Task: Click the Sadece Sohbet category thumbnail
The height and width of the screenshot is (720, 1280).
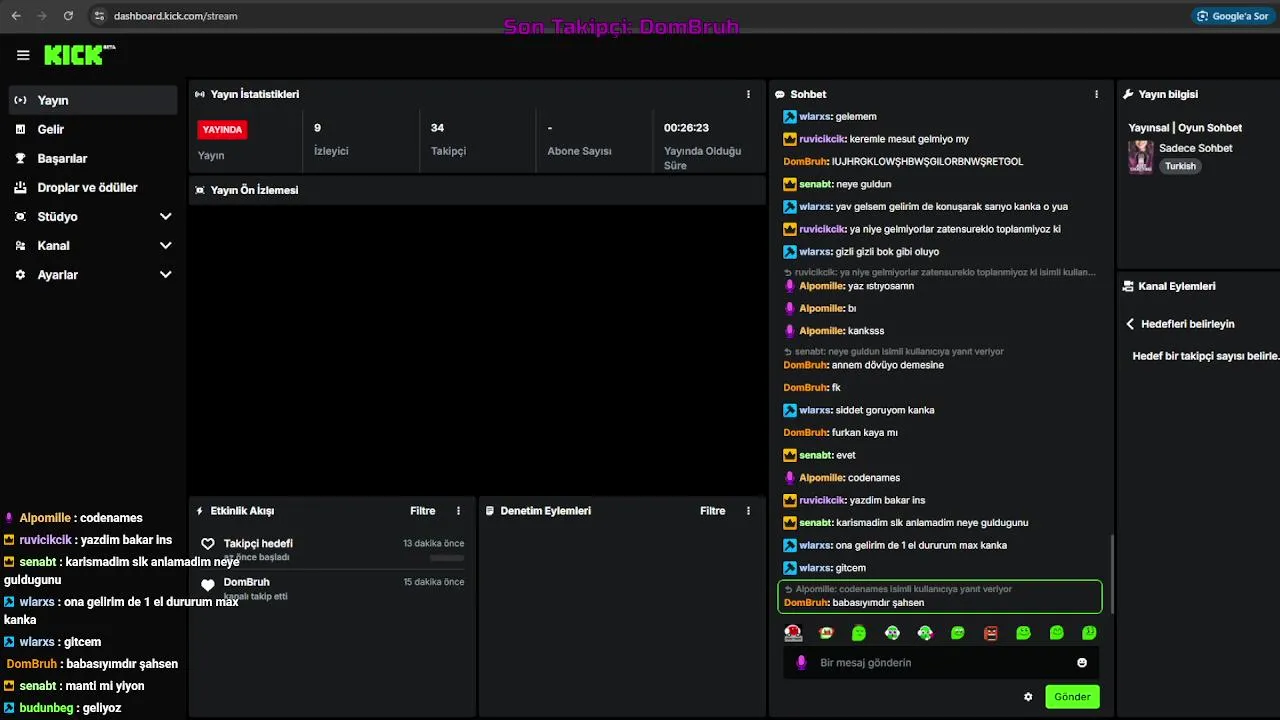Action: click(x=1141, y=157)
